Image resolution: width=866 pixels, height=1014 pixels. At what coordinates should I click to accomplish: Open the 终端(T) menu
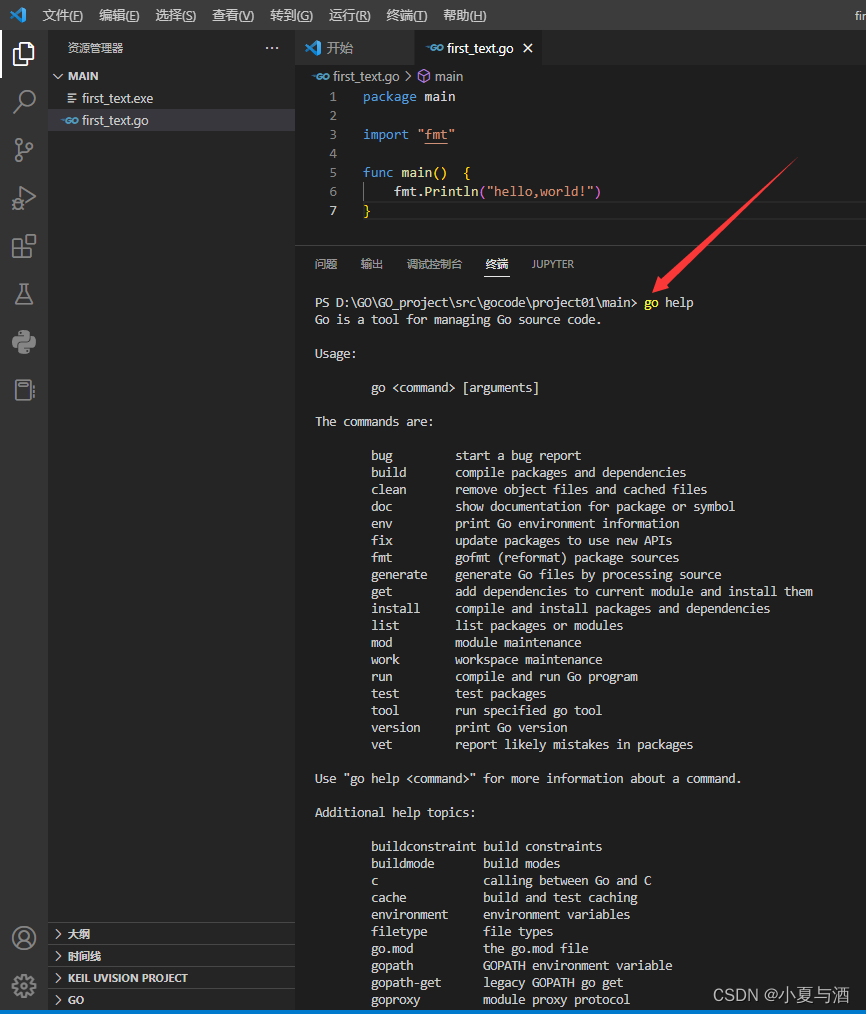pos(406,15)
